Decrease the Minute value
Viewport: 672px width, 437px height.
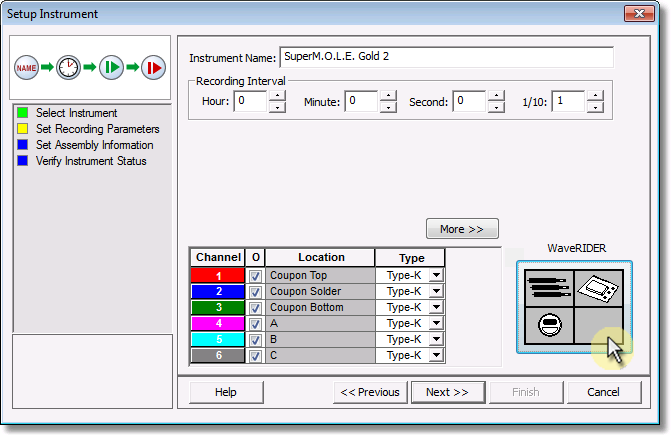(x=388, y=107)
